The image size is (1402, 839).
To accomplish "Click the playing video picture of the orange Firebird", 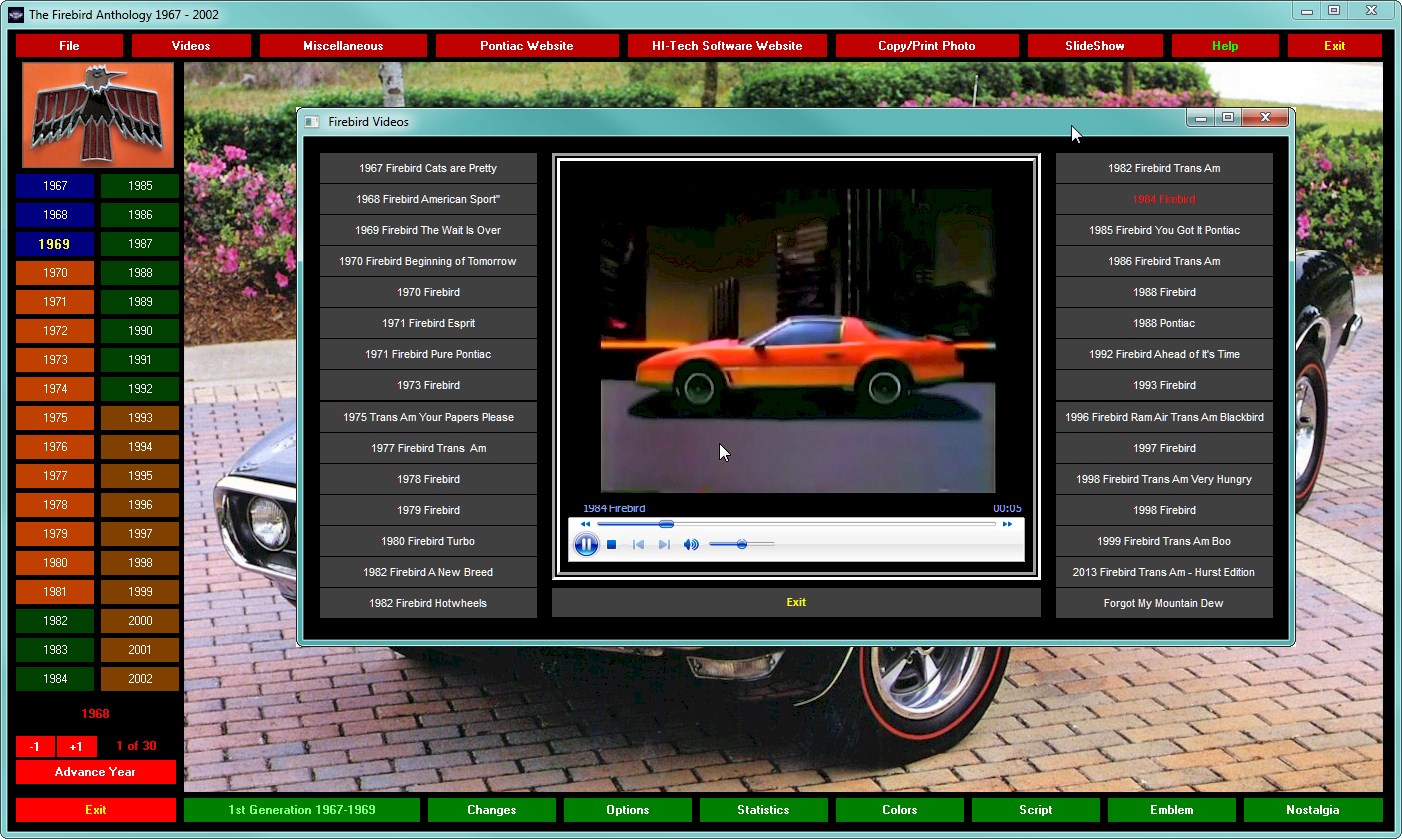I will [x=797, y=340].
